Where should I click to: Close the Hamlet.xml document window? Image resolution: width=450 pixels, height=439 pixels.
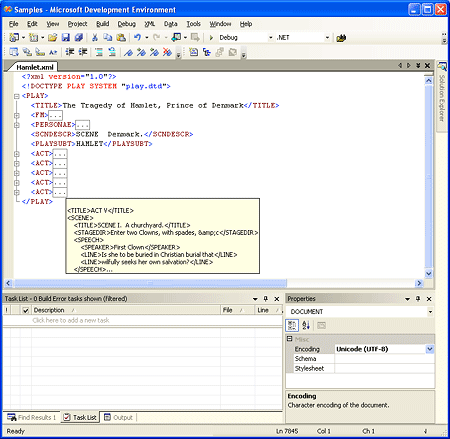(x=428, y=66)
